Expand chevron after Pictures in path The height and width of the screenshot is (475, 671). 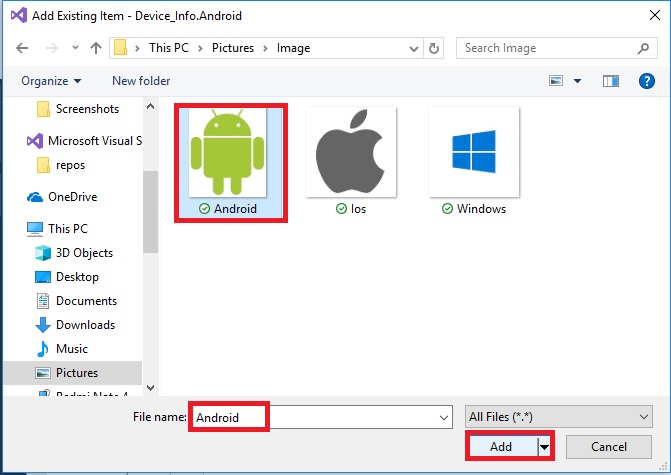tap(265, 48)
